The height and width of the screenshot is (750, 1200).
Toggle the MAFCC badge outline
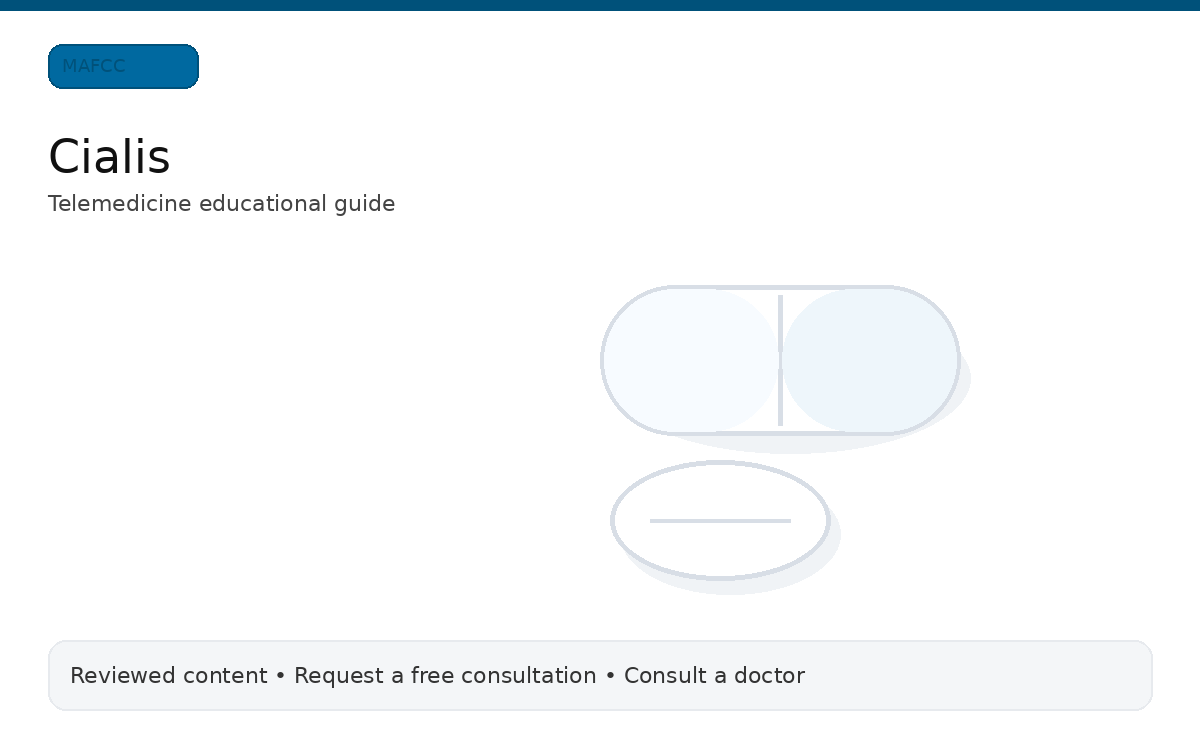pyautogui.click(x=123, y=66)
